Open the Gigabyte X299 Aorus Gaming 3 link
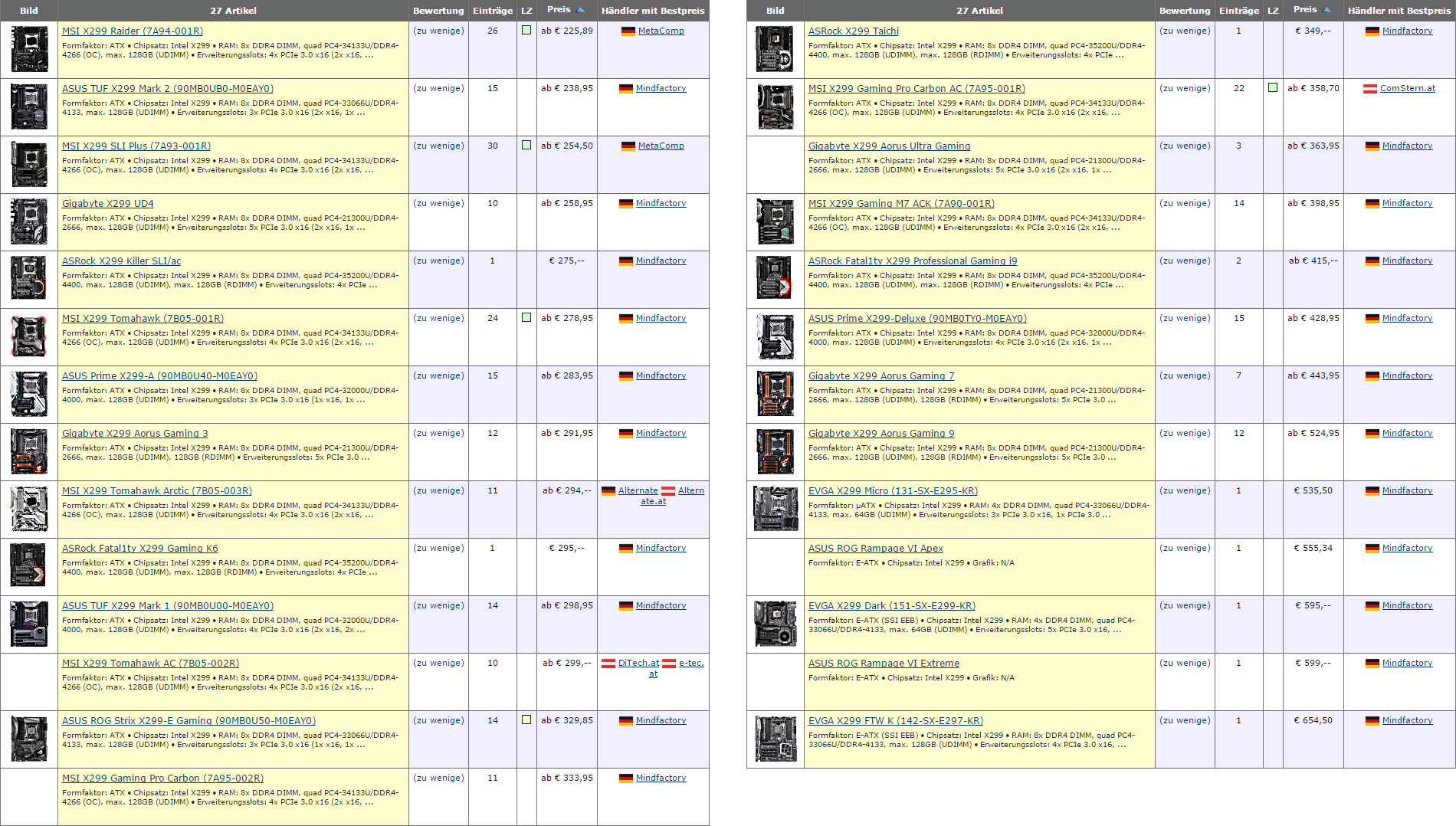Image resolution: width=1456 pixels, height=826 pixels. [x=135, y=434]
